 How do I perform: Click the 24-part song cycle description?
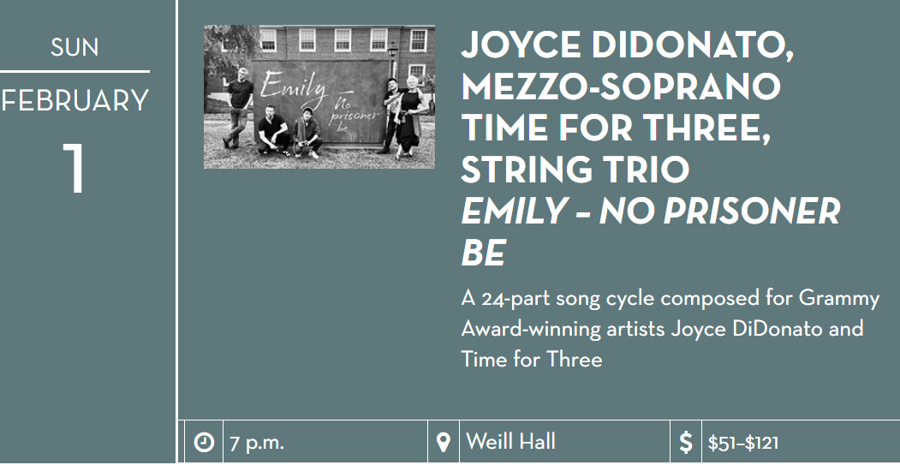[669, 328]
